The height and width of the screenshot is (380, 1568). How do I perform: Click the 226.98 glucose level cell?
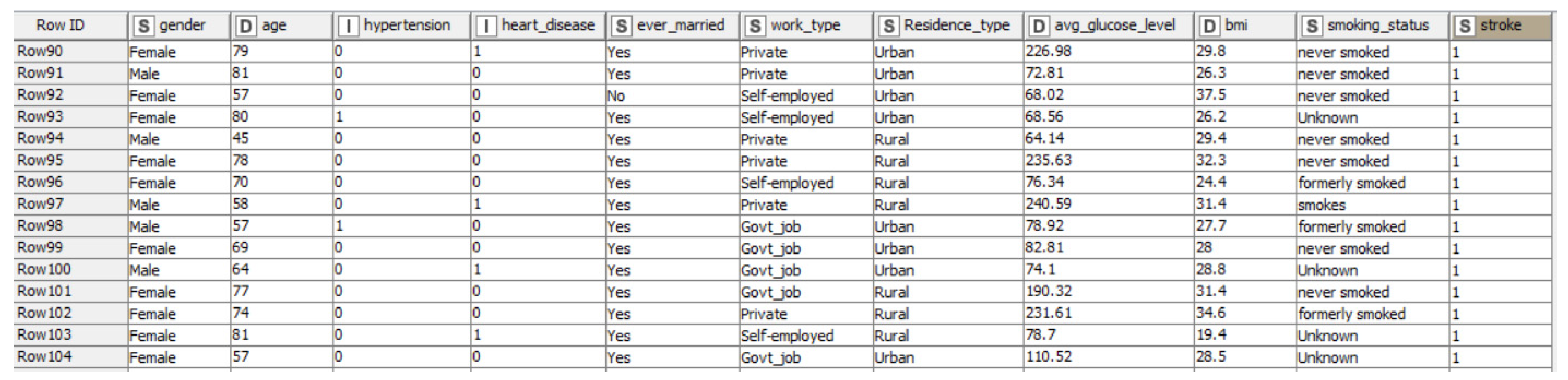tap(1048, 51)
